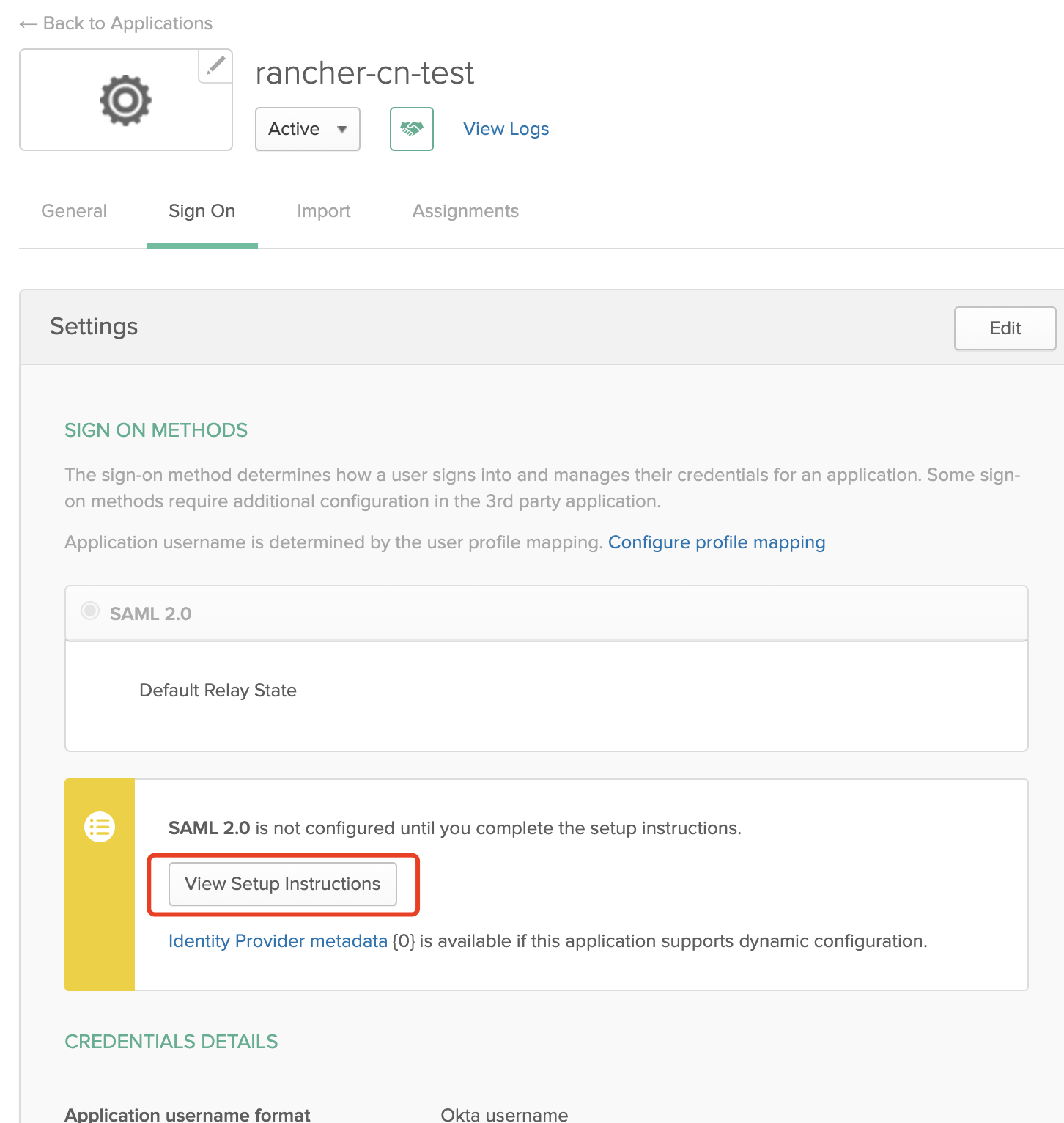Click the gear application logo
This screenshot has width=1064, height=1123.
126,100
